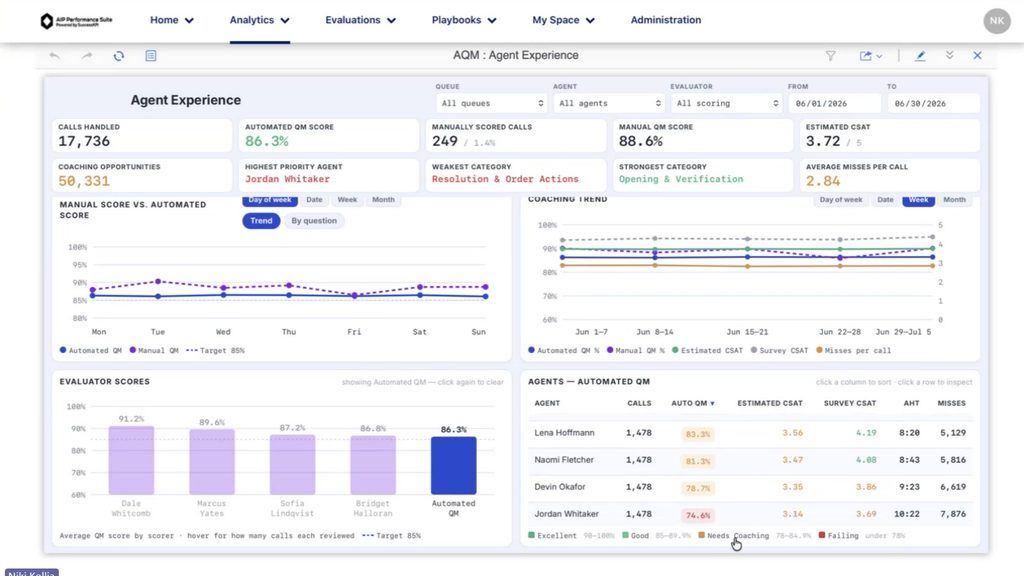The image size is (1024, 576).
Task: Inspect the Jordan Whitaker table row
Action: click(x=750, y=514)
